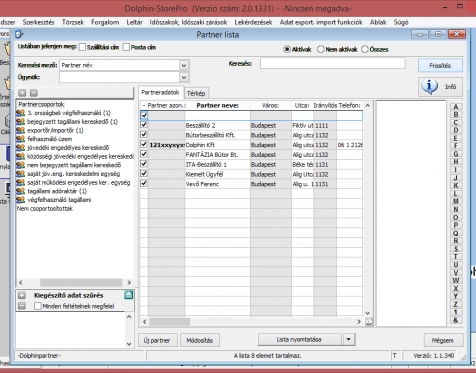Click the grid scroll-down arrow
This screenshot has width=476, height=373.
point(367,313)
